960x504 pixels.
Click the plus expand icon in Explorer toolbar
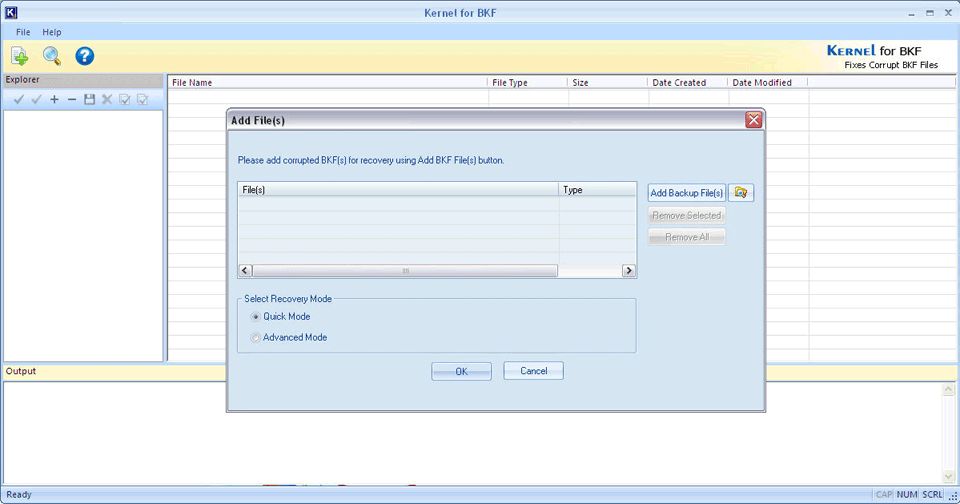click(x=54, y=99)
